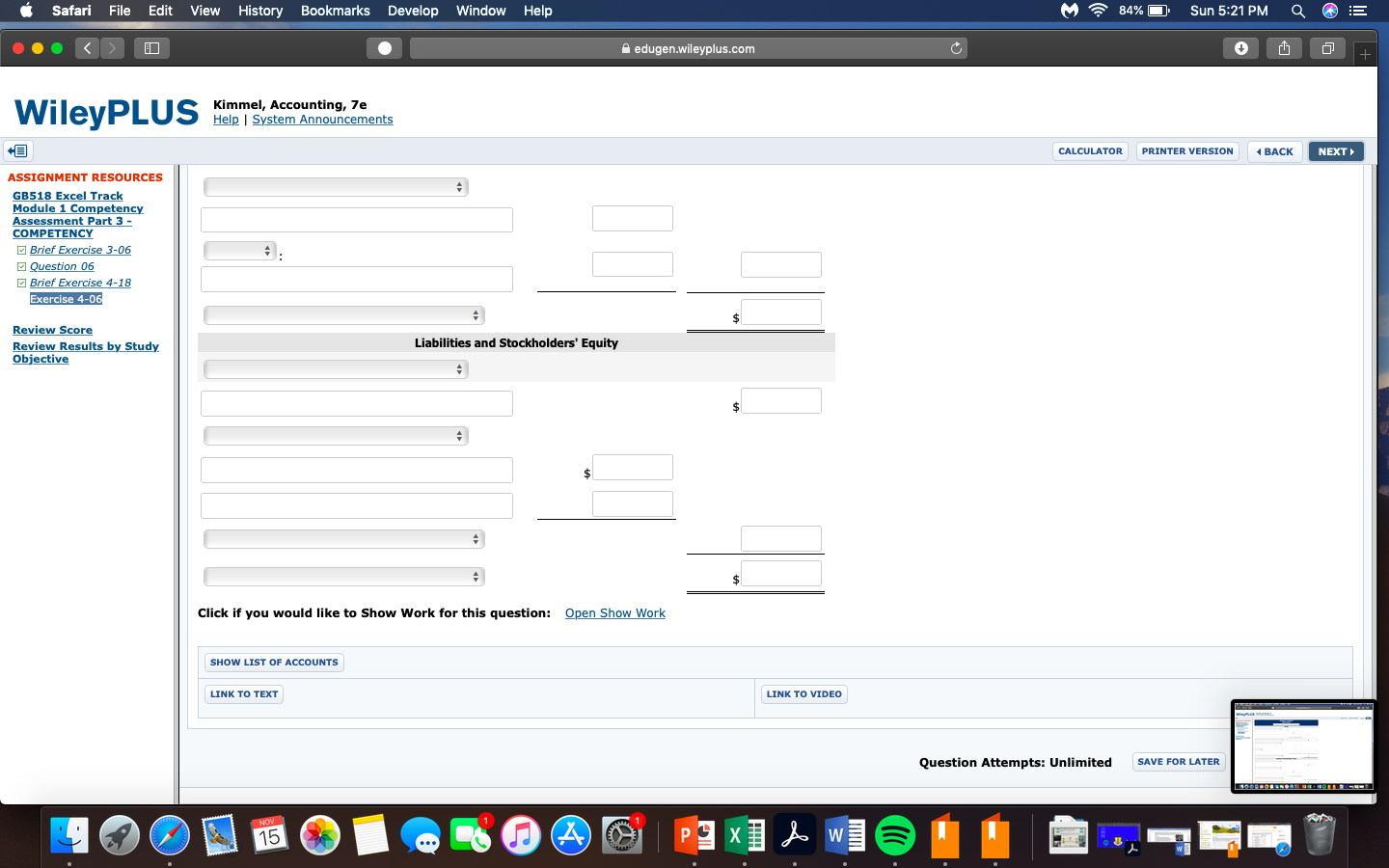
Task: Open GB518 Excel Track Module 1 assessment link
Action: [77, 214]
